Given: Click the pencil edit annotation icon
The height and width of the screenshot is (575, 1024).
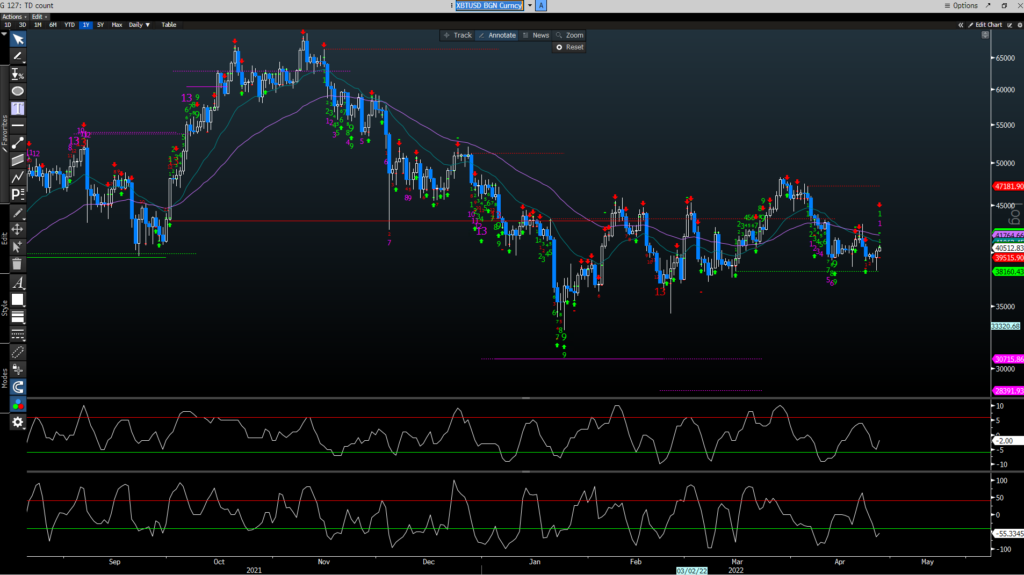Looking at the screenshot, I should [x=18, y=212].
